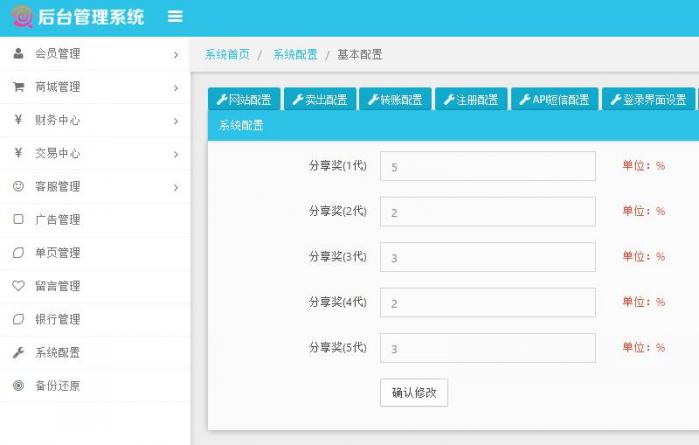Switch to the 网站配置 tab
The height and width of the screenshot is (445, 699).
coord(244,100)
